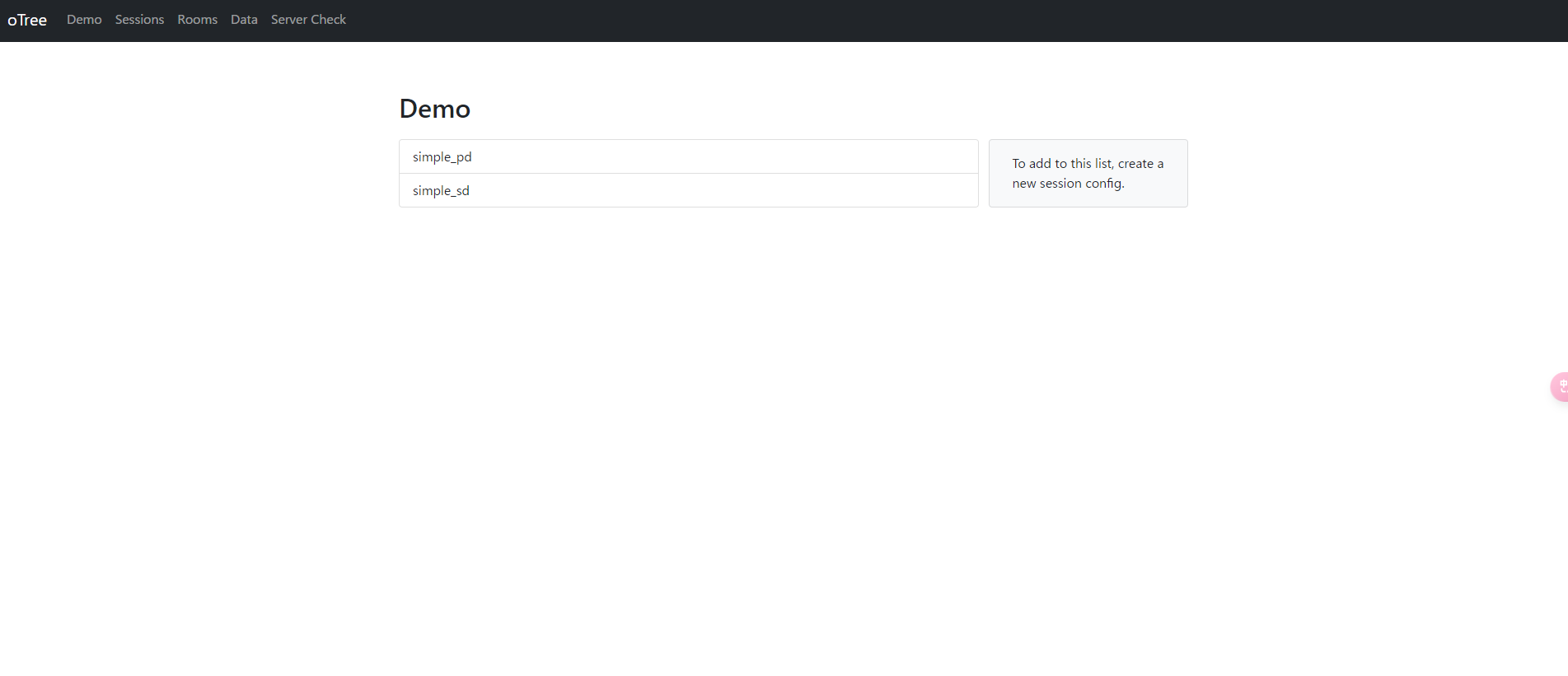Viewport: 1568px width, 676px height.
Task: Navigate to the Data page
Action: click(x=244, y=20)
